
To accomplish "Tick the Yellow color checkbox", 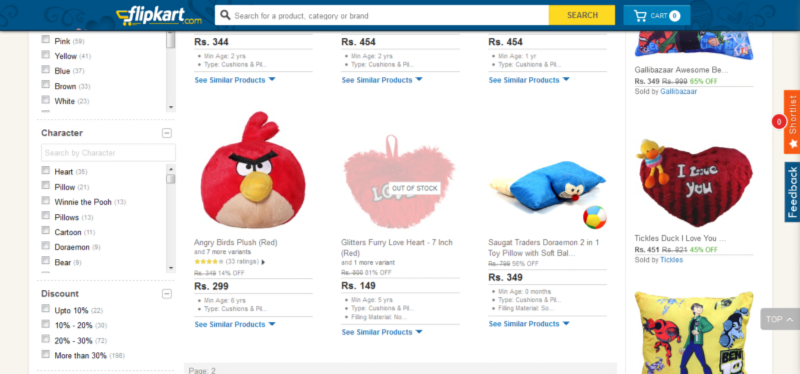I will pyautogui.click(x=45, y=55).
